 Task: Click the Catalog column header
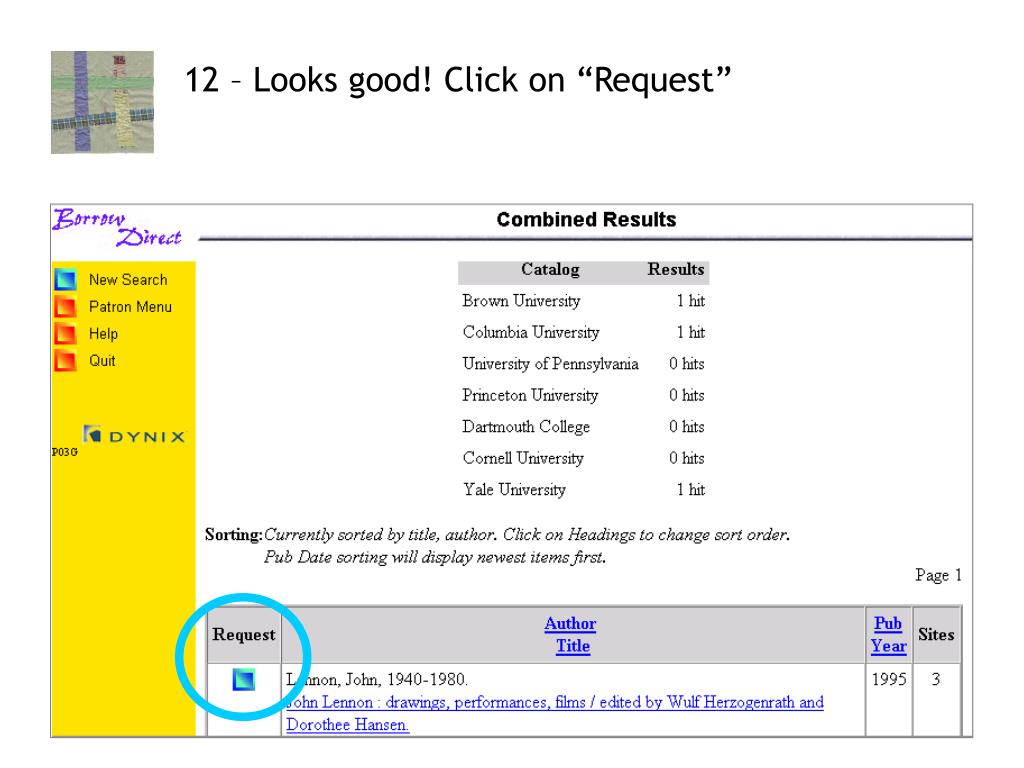550,269
